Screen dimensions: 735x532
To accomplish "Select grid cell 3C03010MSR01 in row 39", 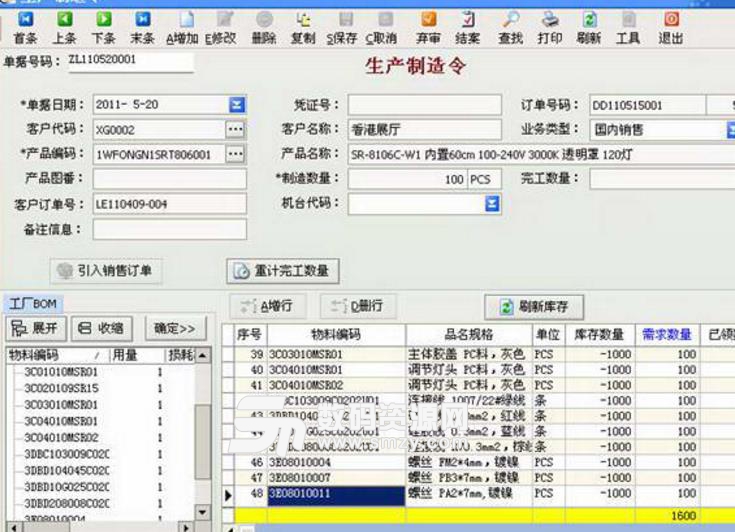I will click(336, 354).
